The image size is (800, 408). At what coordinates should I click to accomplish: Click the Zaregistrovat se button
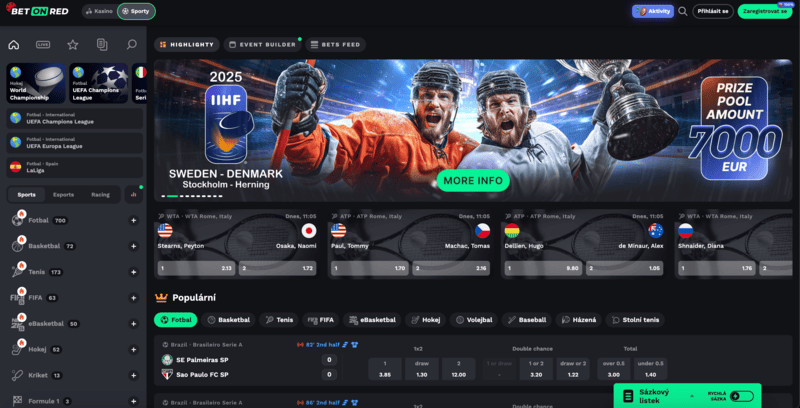pyautogui.click(x=765, y=11)
